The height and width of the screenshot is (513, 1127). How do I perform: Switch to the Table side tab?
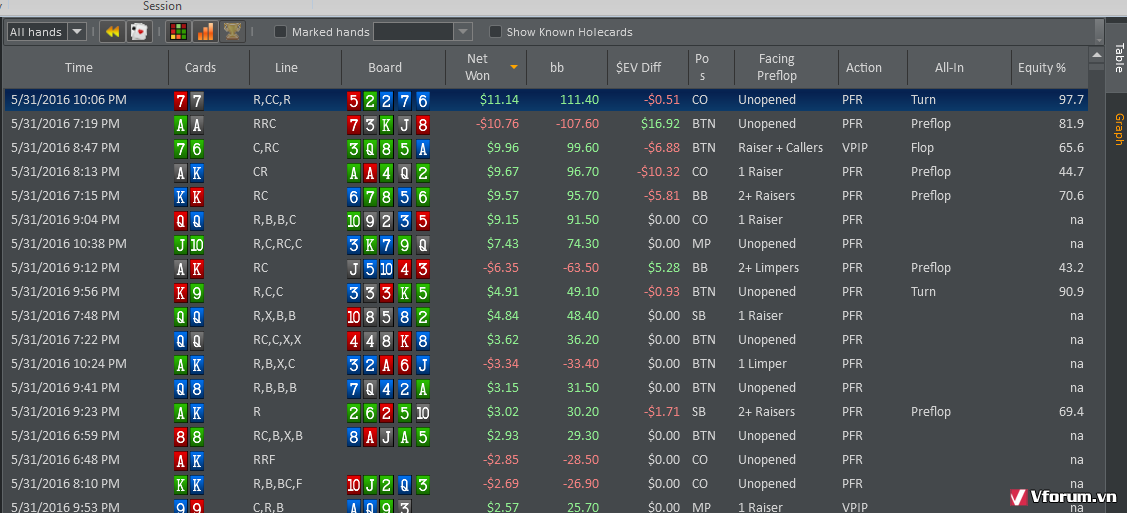(x=1118, y=58)
